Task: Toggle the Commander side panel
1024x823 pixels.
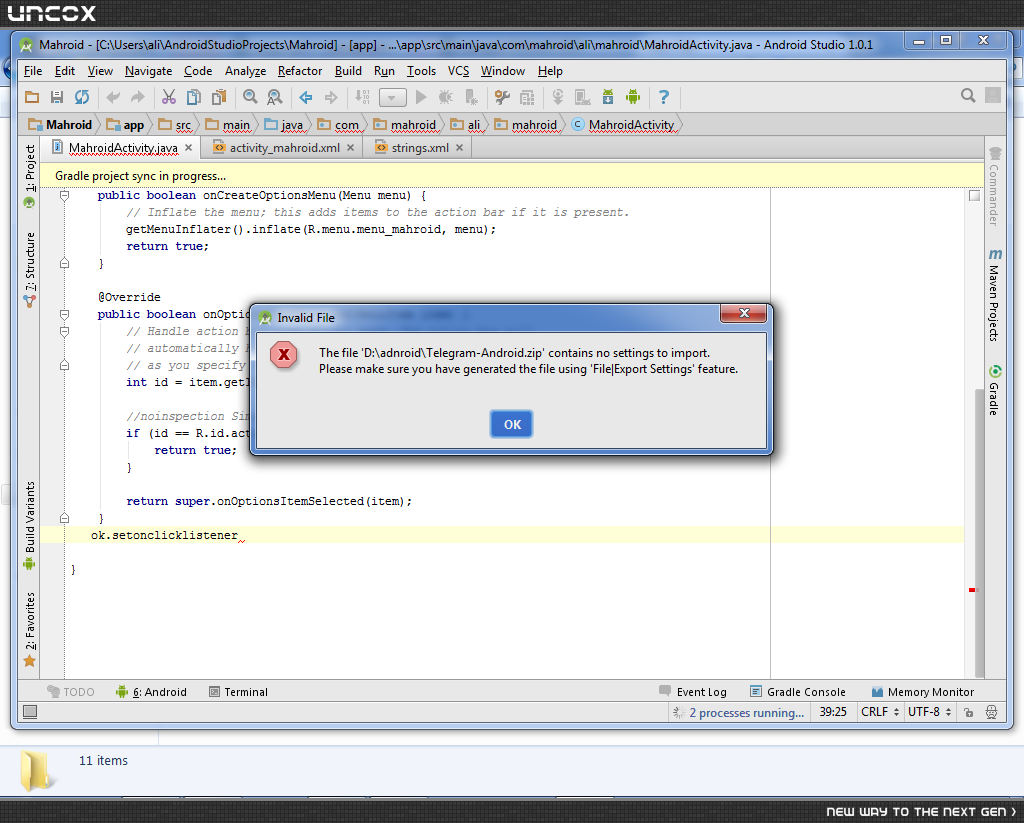Action: (994, 187)
